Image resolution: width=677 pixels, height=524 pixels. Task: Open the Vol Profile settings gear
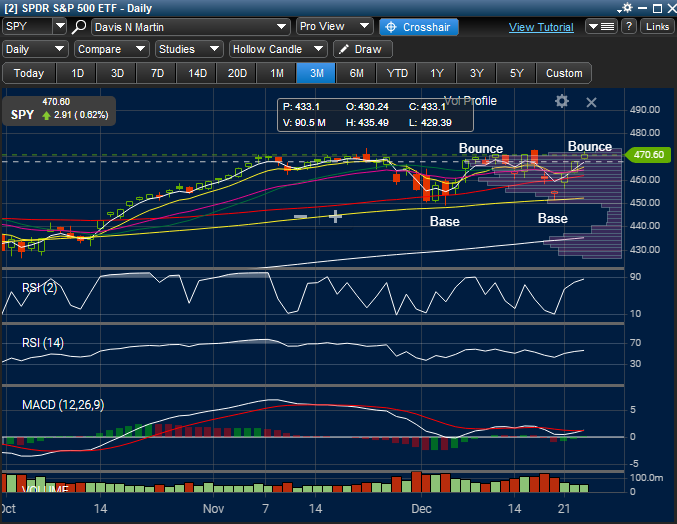(562, 101)
